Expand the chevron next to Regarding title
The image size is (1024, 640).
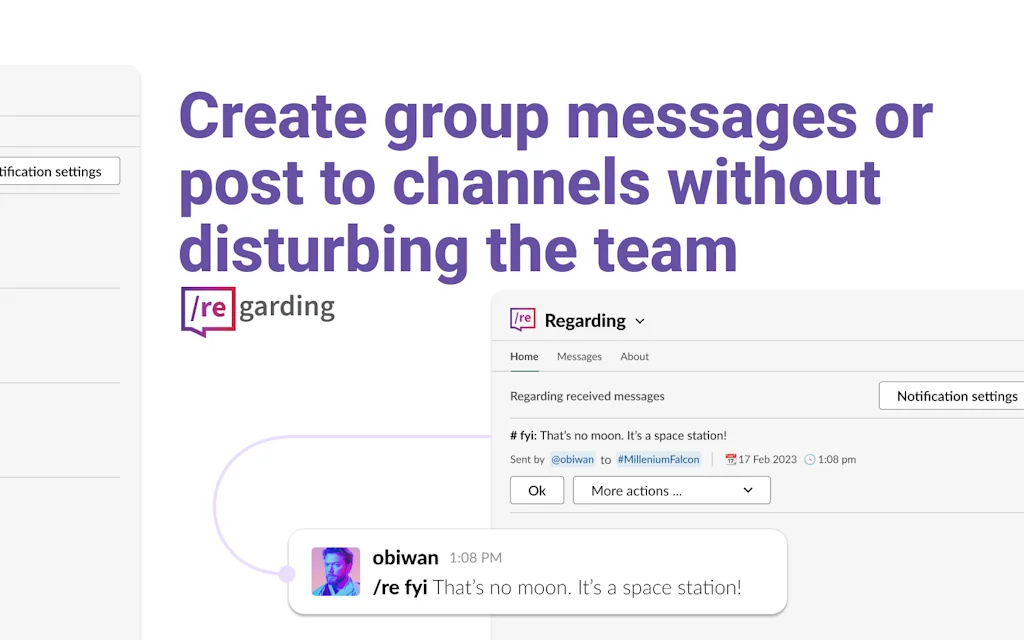[640, 321]
